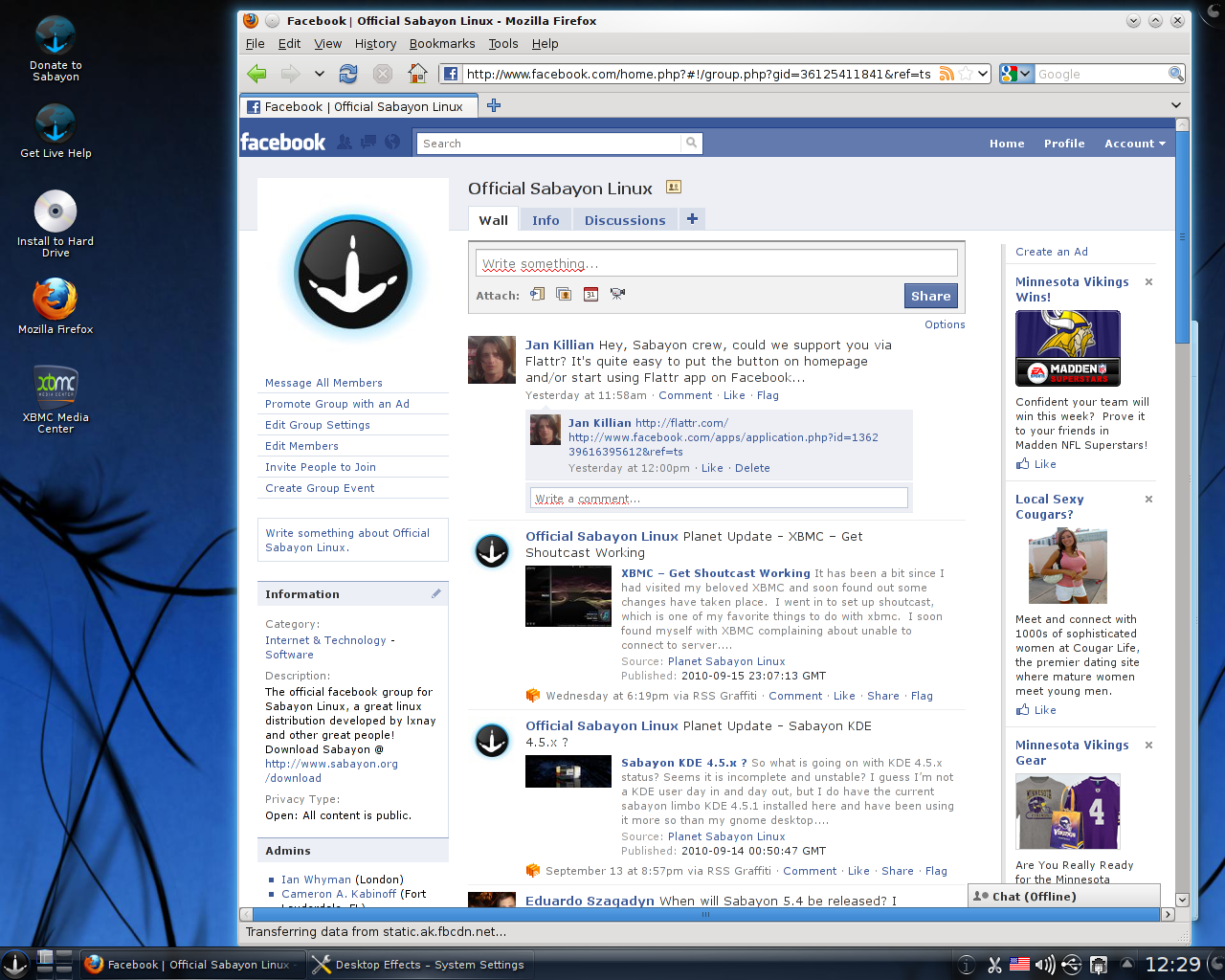Open the Bookmarks menu
The image size is (1225, 980).
point(442,44)
